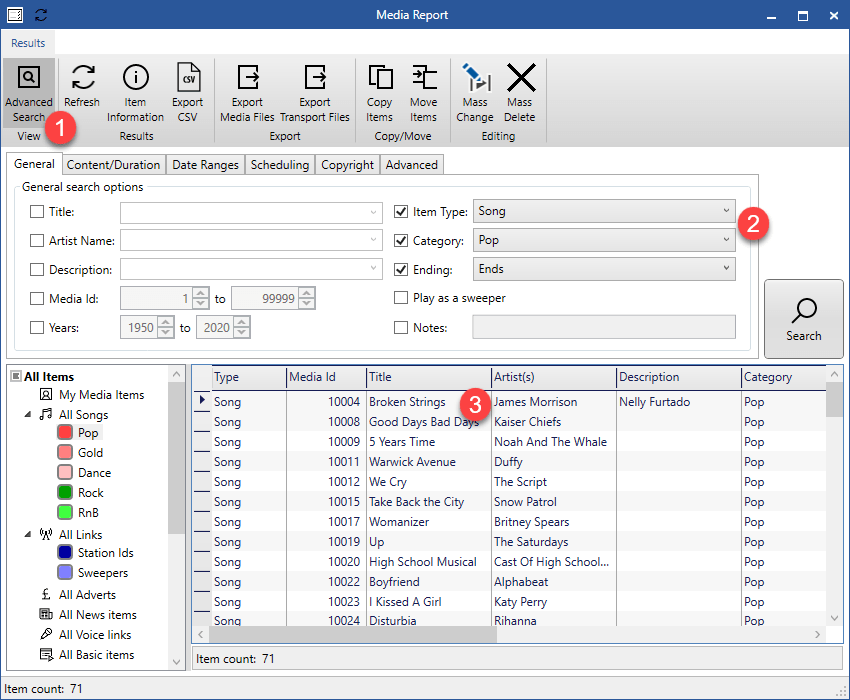Enable the Title search checkbox

pyautogui.click(x=37, y=211)
